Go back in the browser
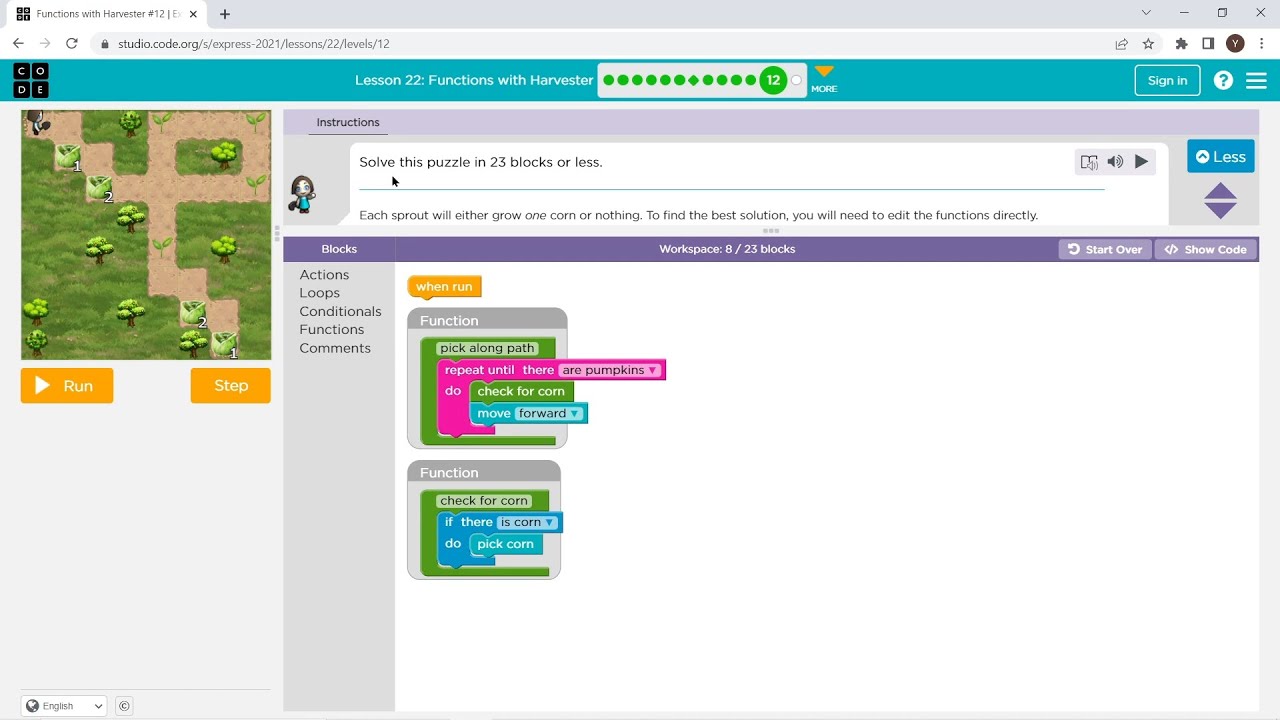This screenshot has width=1280, height=720. pos(18,43)
